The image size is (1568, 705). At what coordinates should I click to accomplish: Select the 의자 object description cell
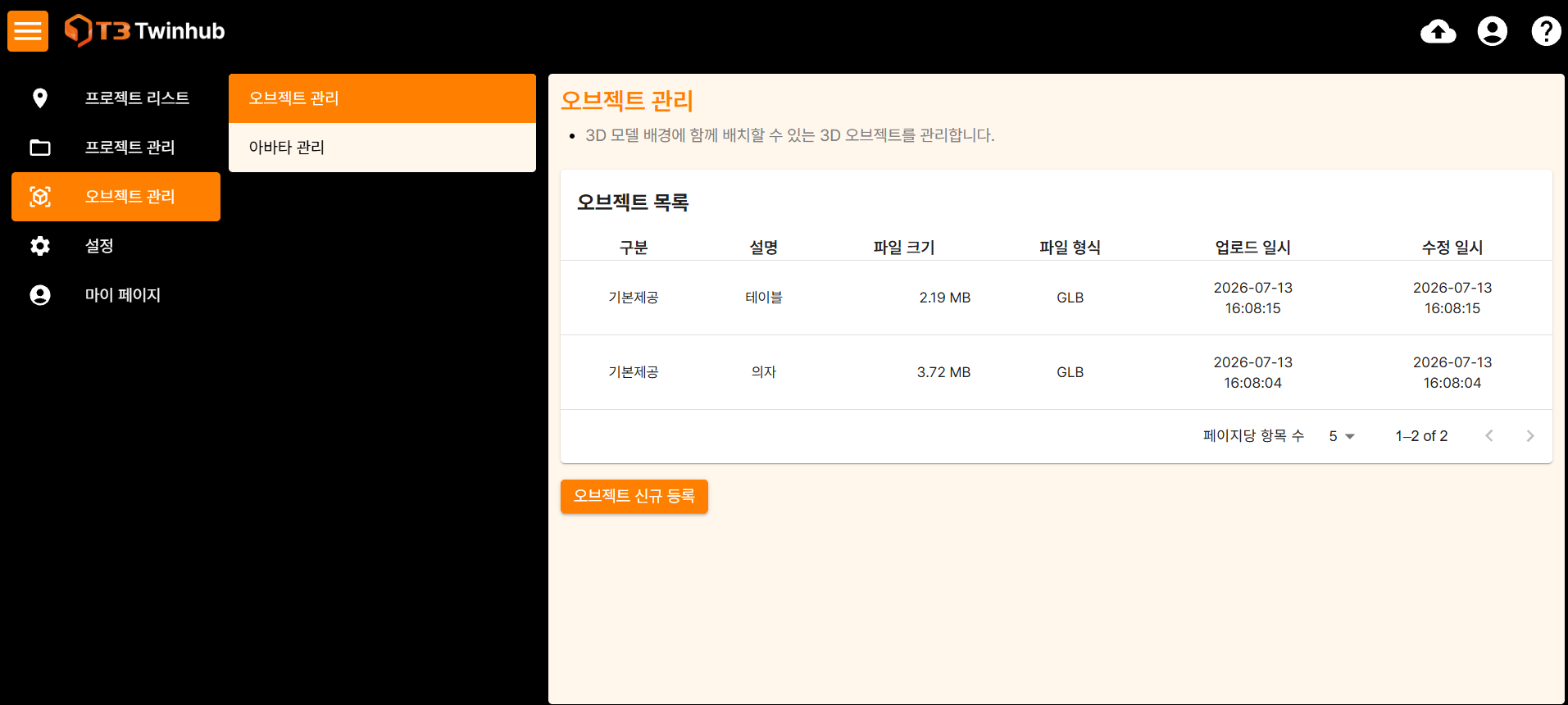tap(764, 372)
